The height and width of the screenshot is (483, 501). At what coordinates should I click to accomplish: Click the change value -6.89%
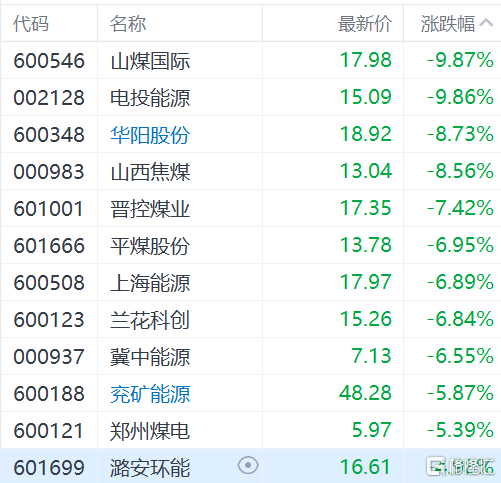pos(460,282)
